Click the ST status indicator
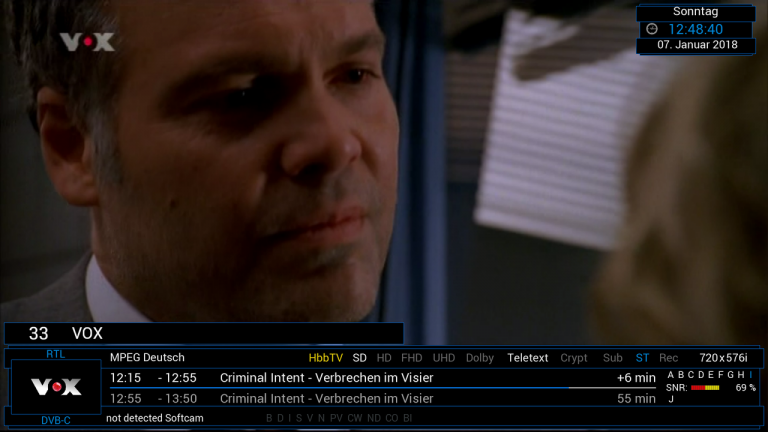 642,358
